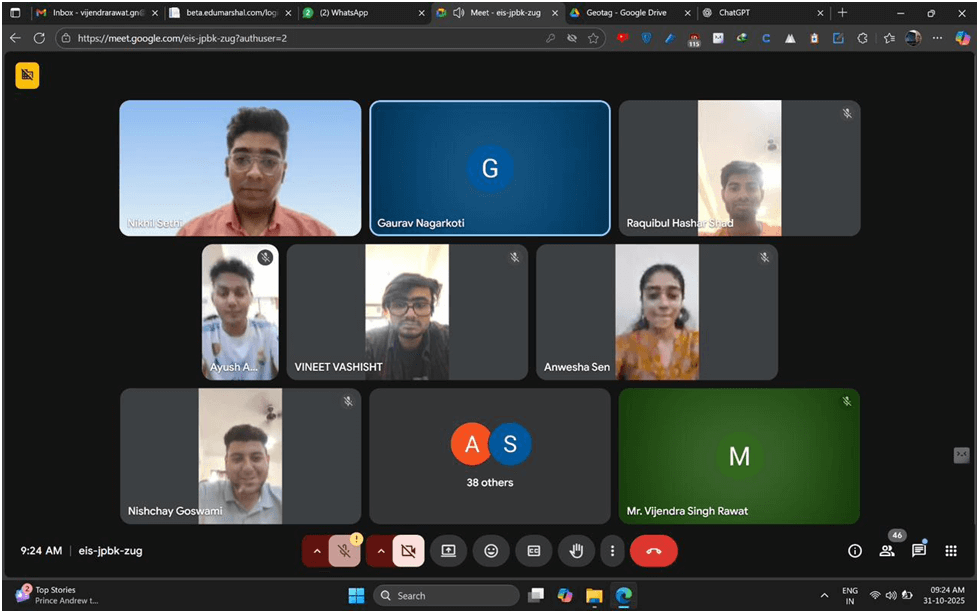This screenshot has height=613, width=979.
Task: Show the participants people panel
Action: [887, 551]
